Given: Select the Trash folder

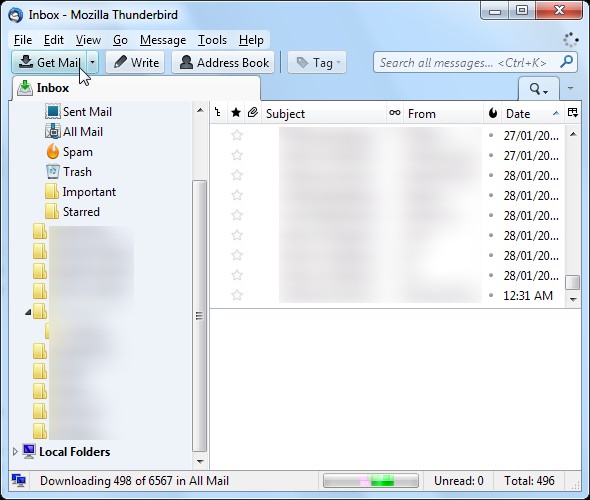Looking at the screenshot, I should click(77, 172).
